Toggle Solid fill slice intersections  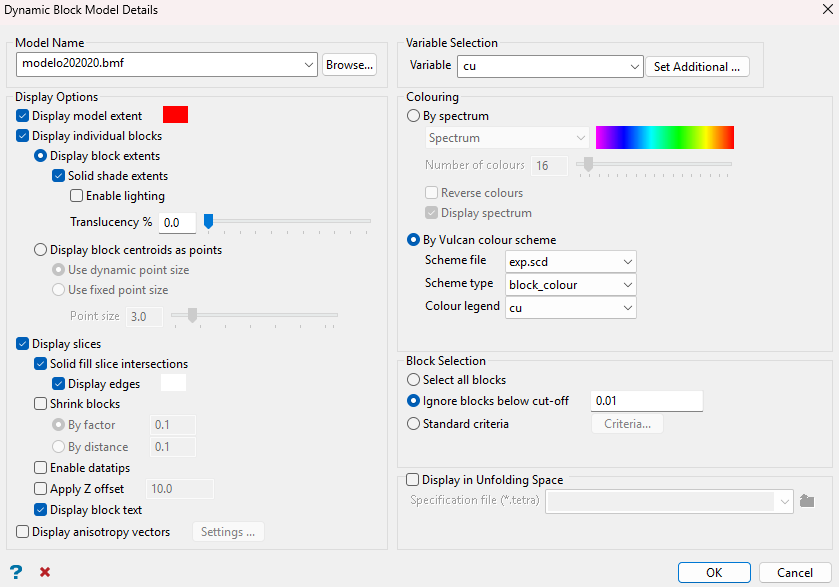(41, 364)
